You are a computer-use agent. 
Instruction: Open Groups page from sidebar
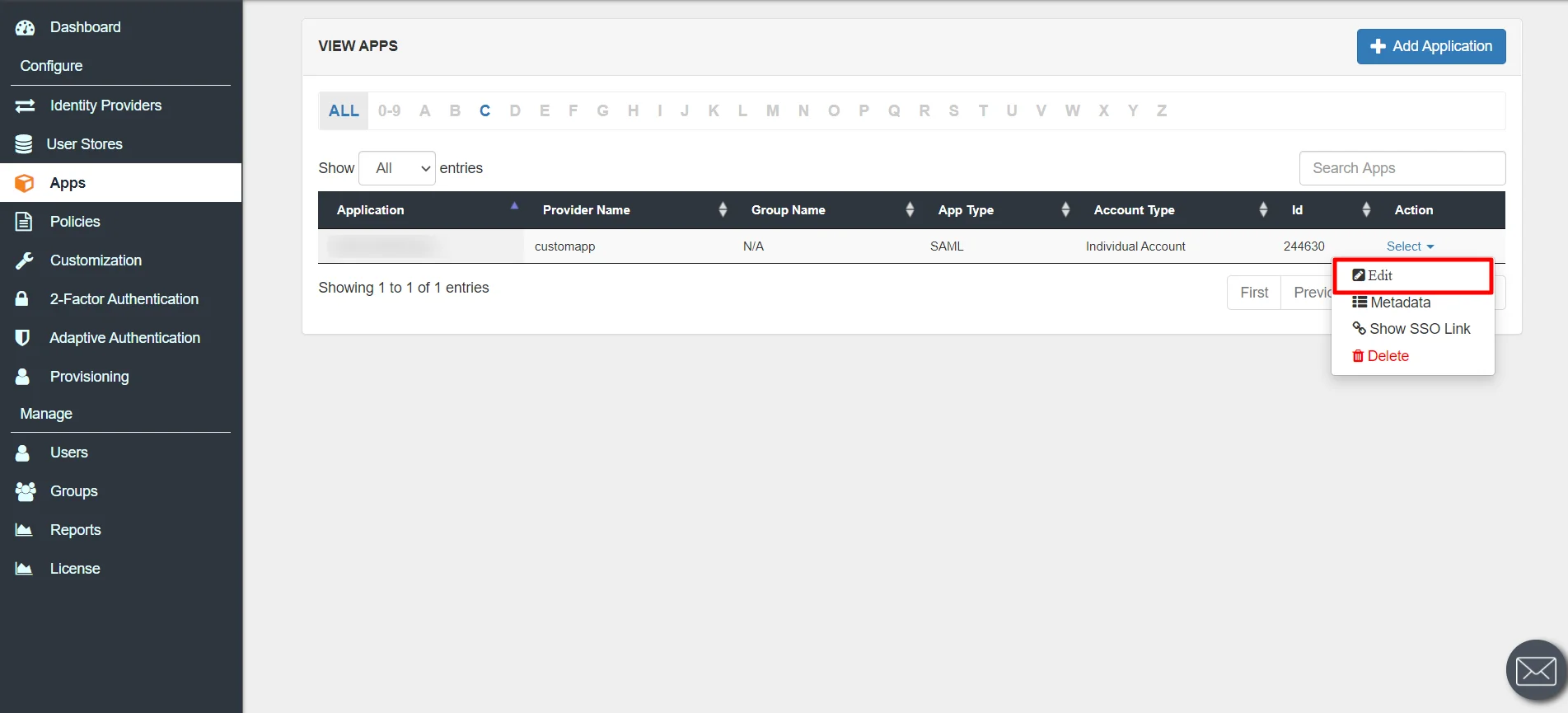click(x=74, y=491)
